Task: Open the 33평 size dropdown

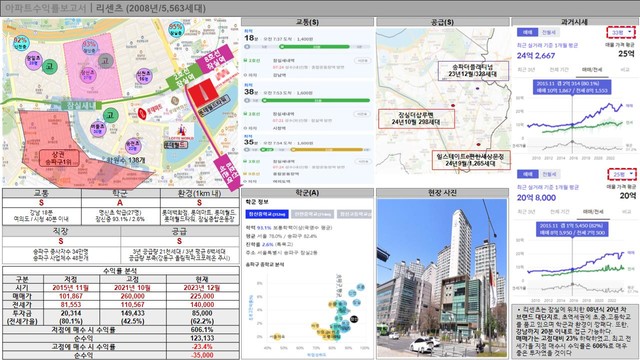Action: pyautogui.click(x=621, y=32)
